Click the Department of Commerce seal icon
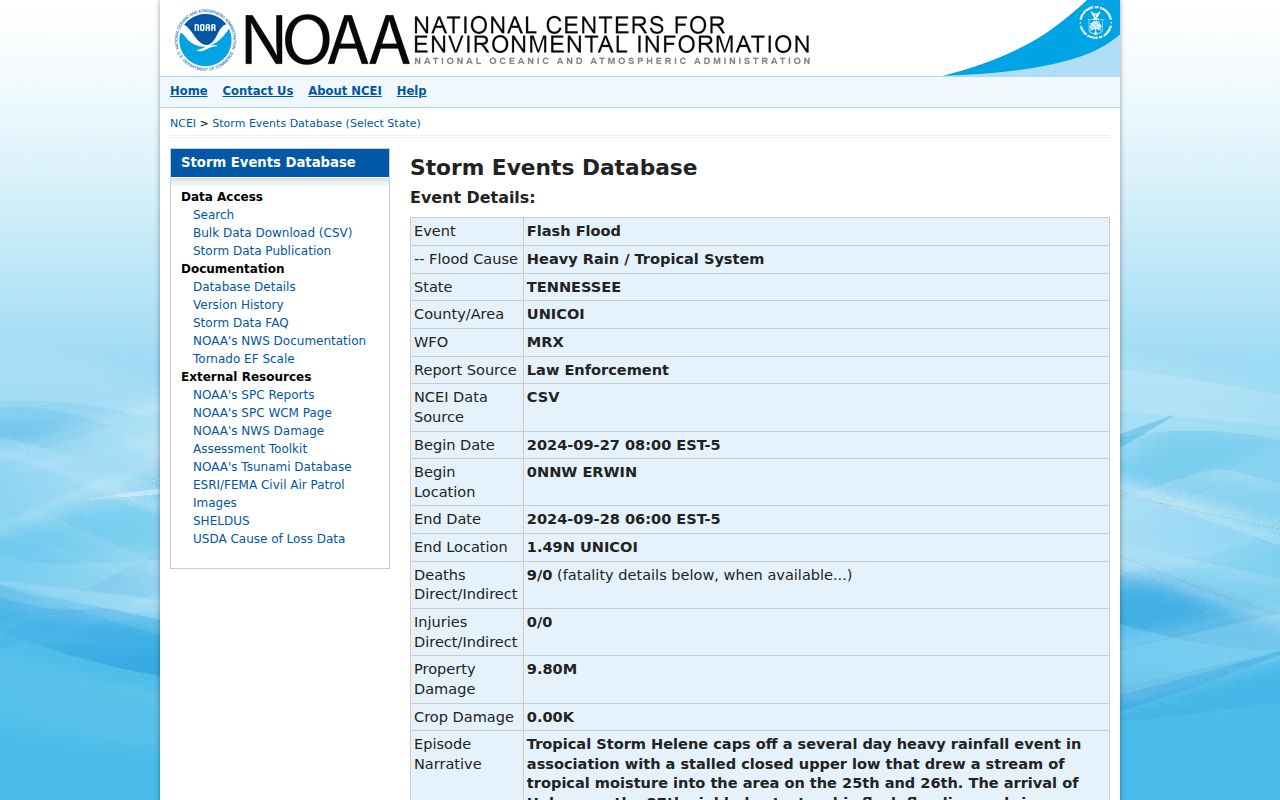Image resolution: width=1280 pixels, height=800 pixels. pos(1095,22)
